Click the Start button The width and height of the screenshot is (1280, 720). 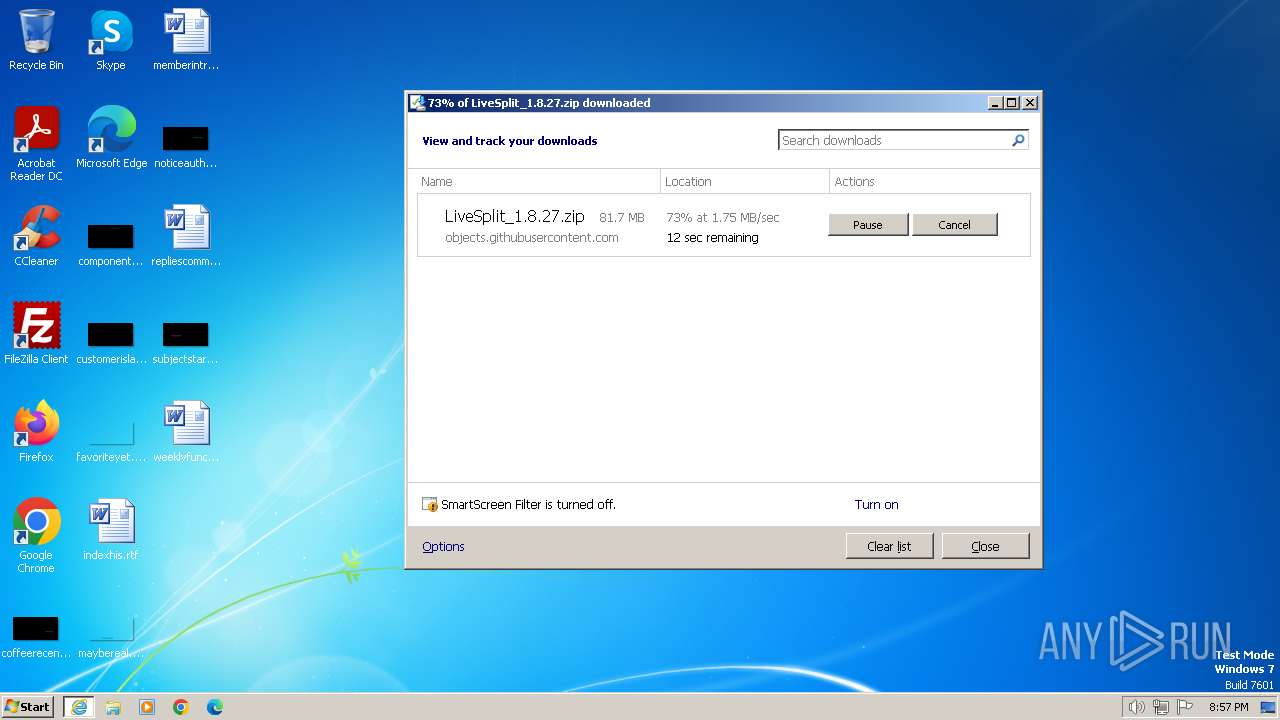[x=27, y=707]
